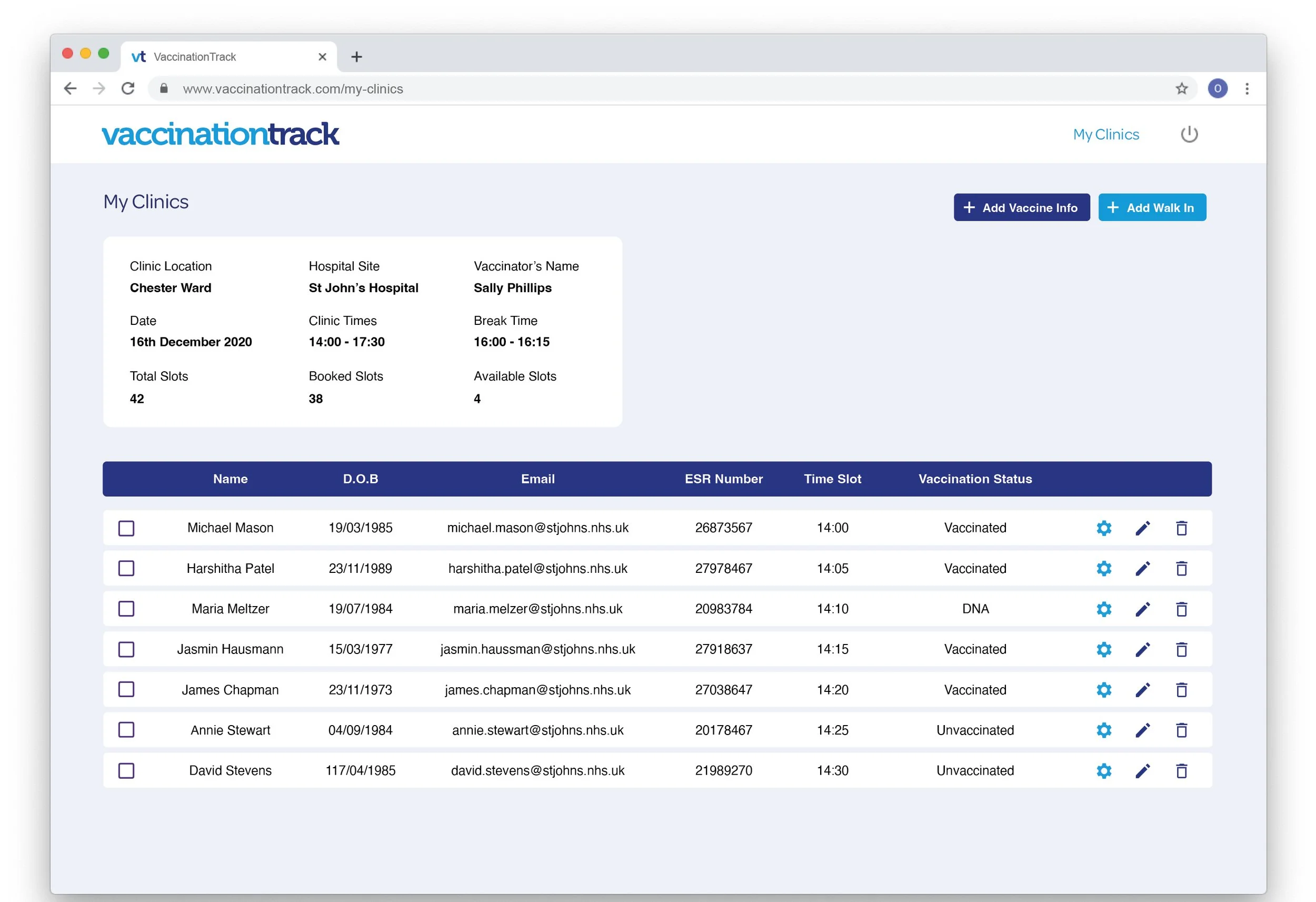Image resolution: width=1316 pixels, height=902 pixels.
Task: Check the box next to David Stevens
Action: click(126, 770)
